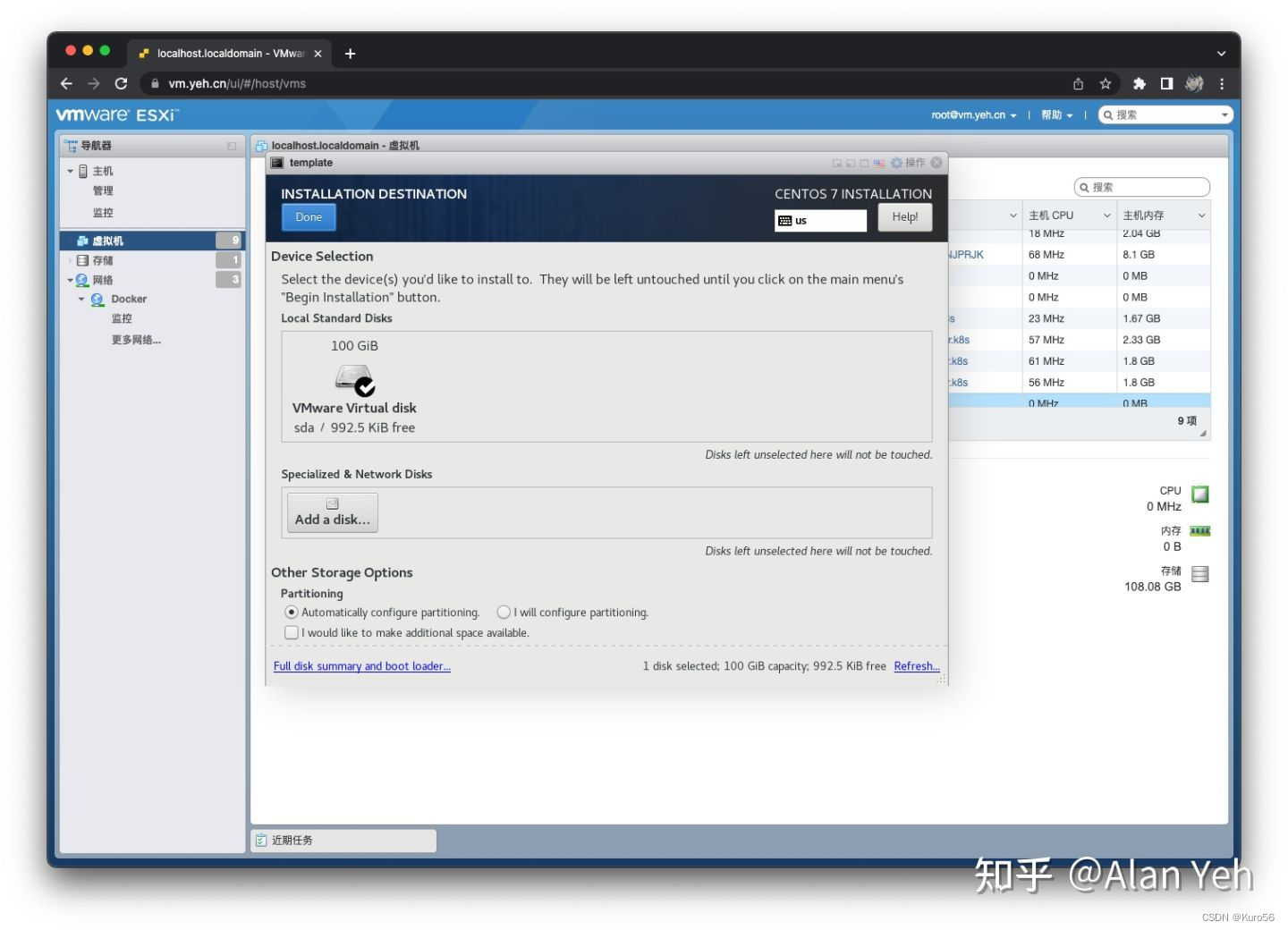
Task: Click the 存储 navigator icon
Action: coord(83,260)
